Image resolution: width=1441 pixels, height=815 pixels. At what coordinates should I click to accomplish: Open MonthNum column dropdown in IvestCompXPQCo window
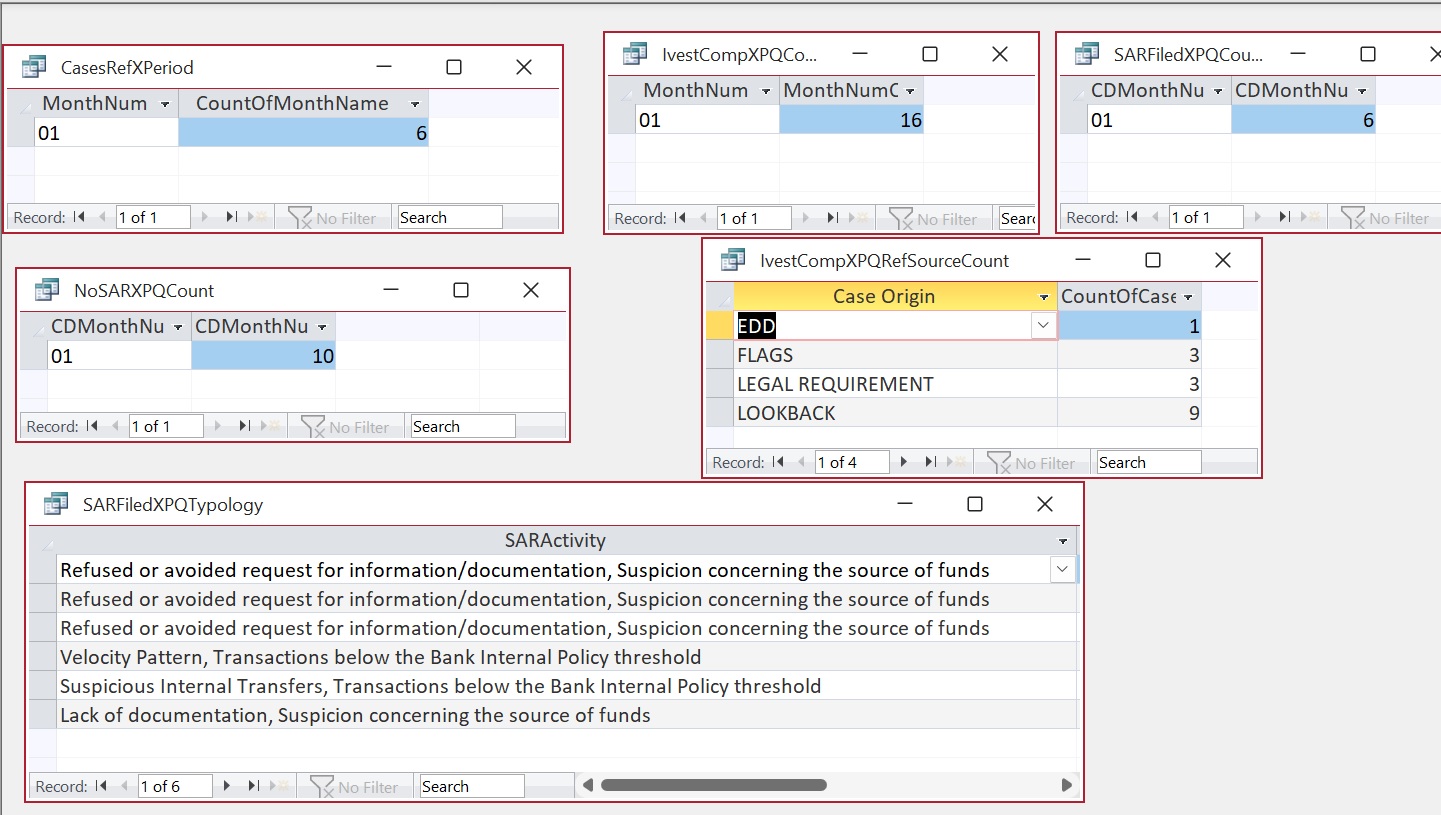pos(766,91)
